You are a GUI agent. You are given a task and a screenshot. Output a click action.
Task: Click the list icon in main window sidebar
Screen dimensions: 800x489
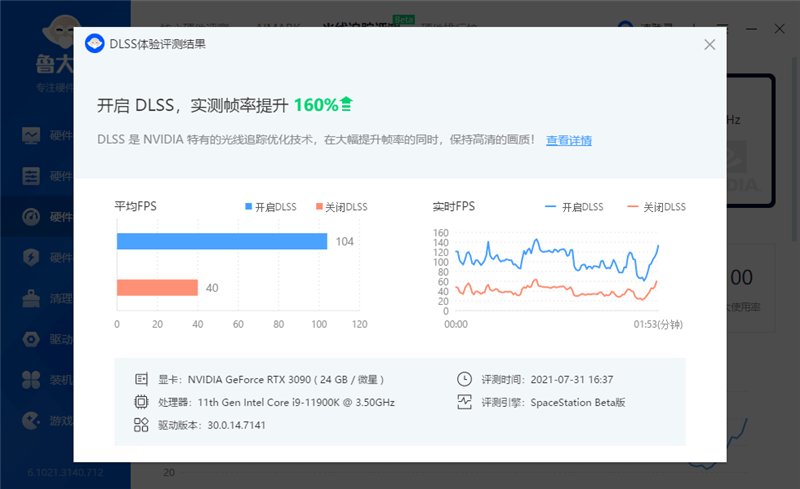click(31, 176)
